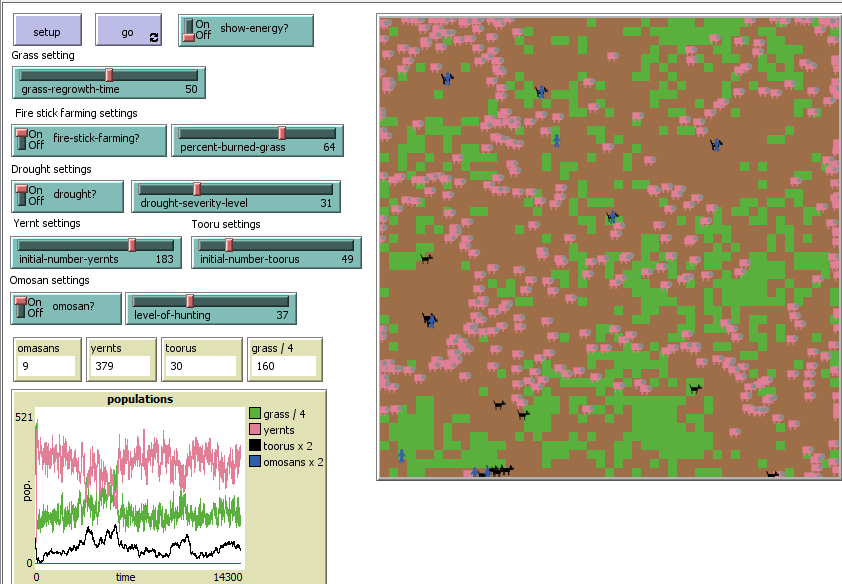The width and height of the screenshot is (842, 584).
Task: Click the plot y-axis maximum 521
Action: click(x=24, y=417)
